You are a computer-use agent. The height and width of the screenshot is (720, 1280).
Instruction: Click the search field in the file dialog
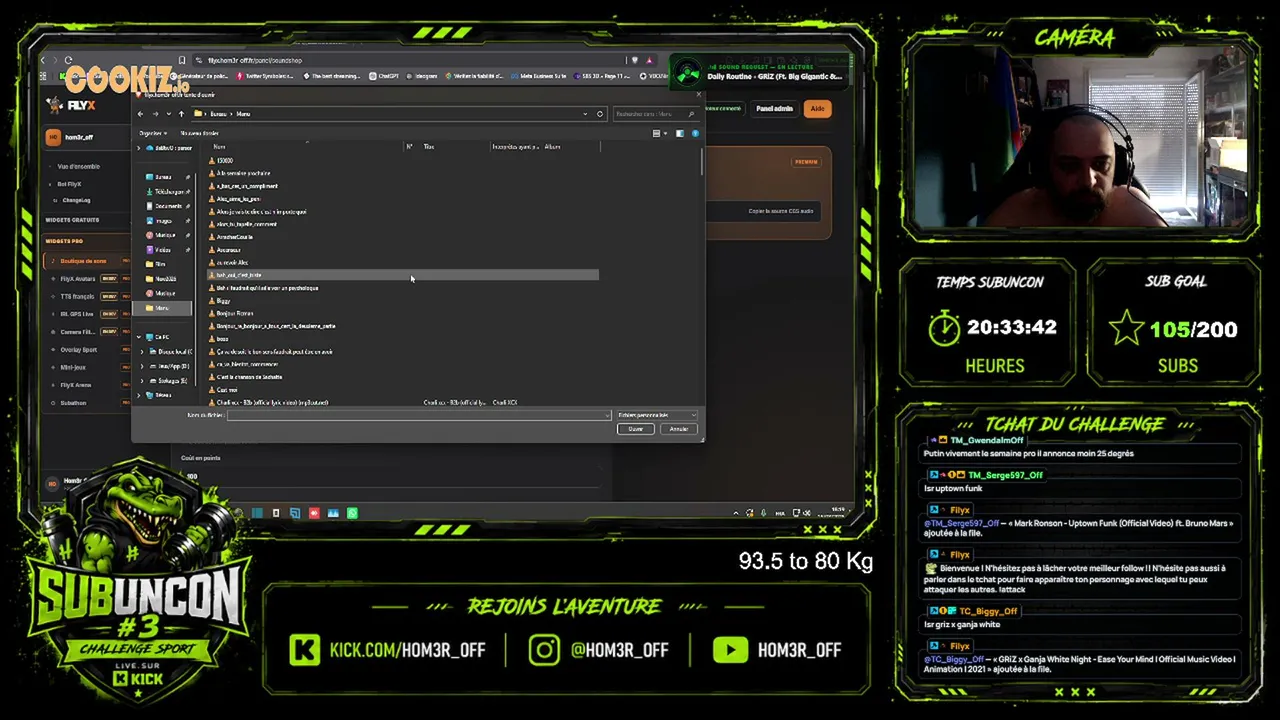click(x=655, y=114)
